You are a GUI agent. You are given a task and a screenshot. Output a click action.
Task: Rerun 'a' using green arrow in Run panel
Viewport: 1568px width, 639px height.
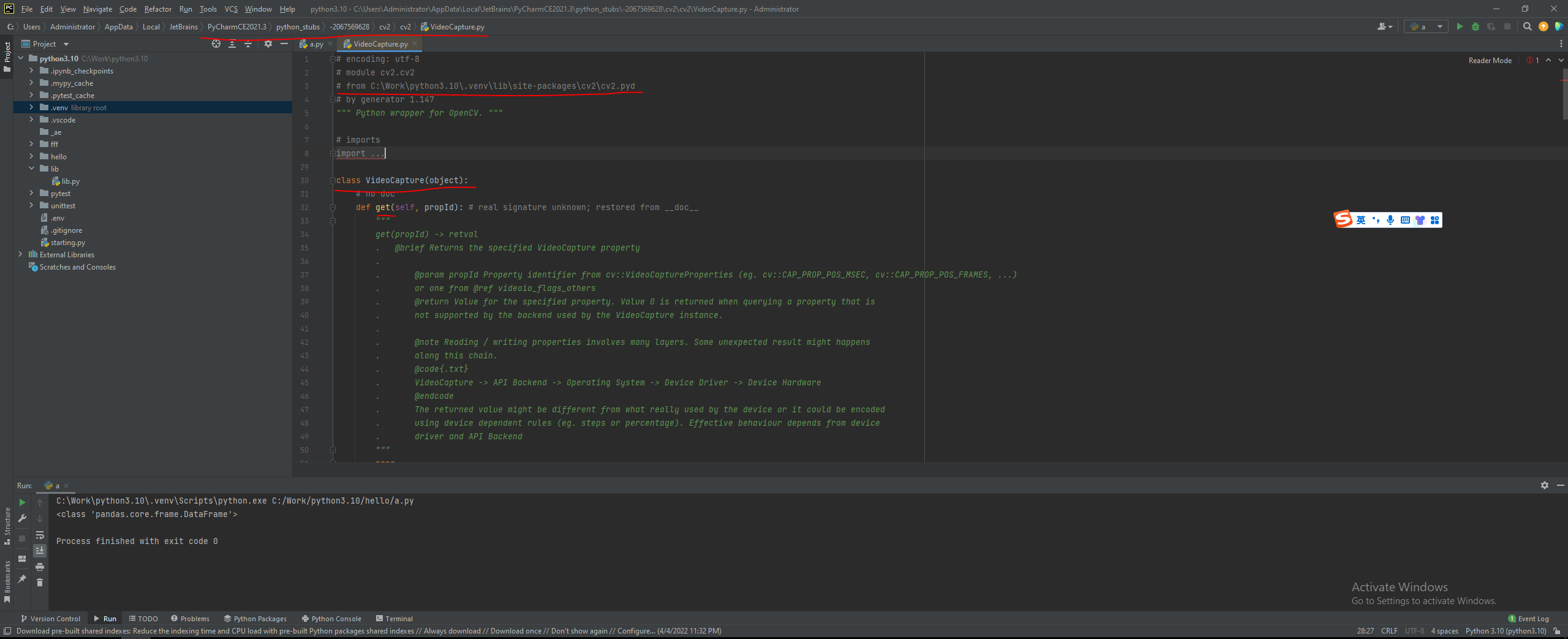click(22, 502)
